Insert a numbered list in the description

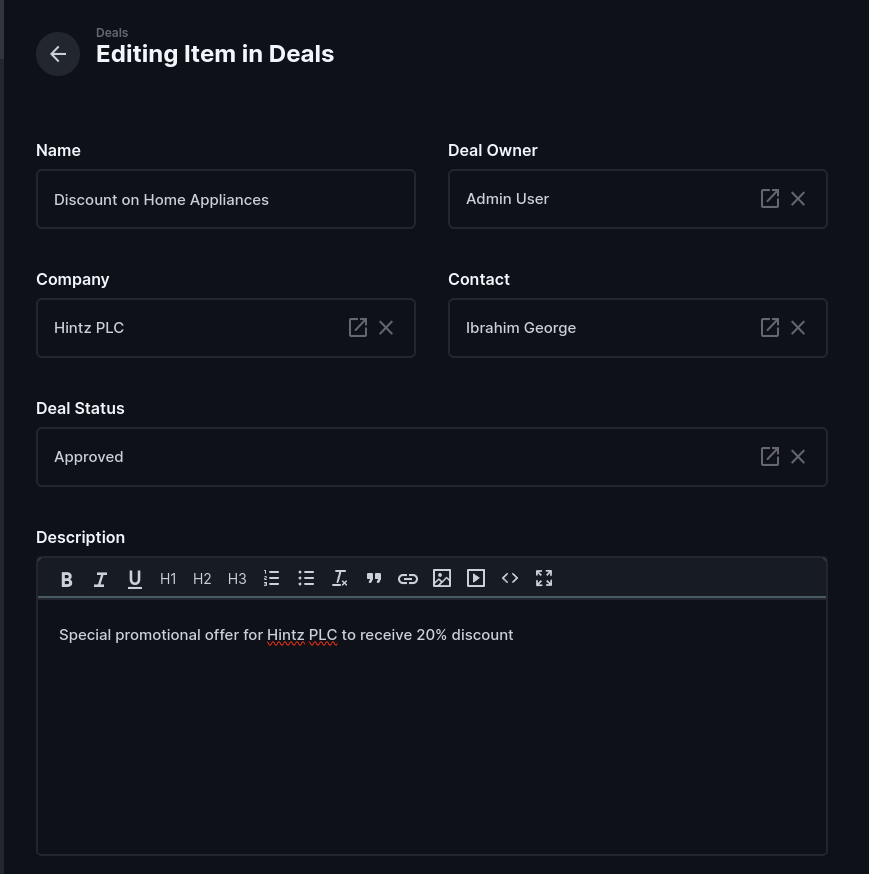pyautogui.click(x=271, y=578)
